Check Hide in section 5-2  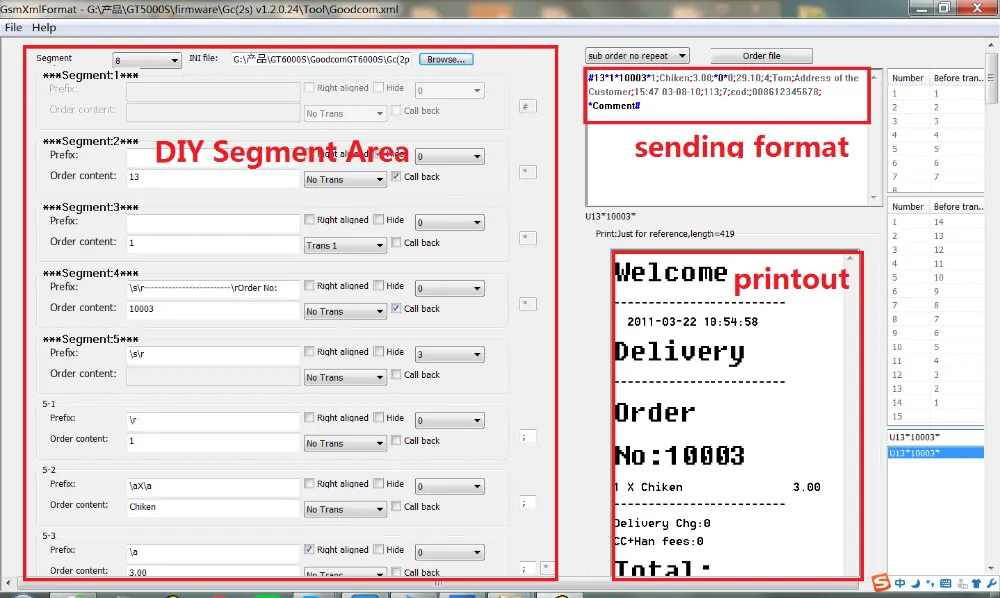tap(379, 483)
